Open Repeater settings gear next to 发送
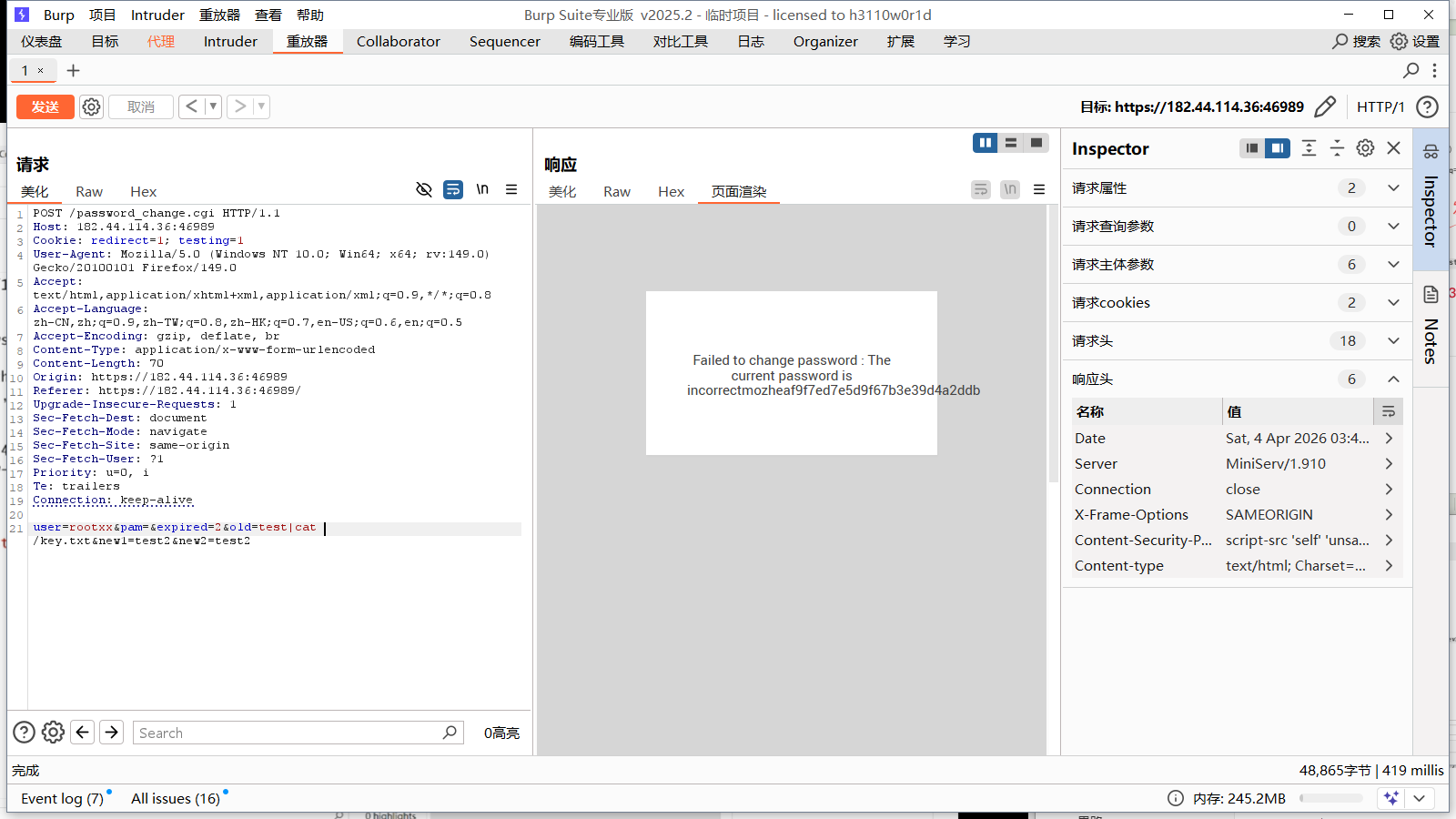Image resolution: width=1456 pixels, height=819 pixels. pos(91,106)
